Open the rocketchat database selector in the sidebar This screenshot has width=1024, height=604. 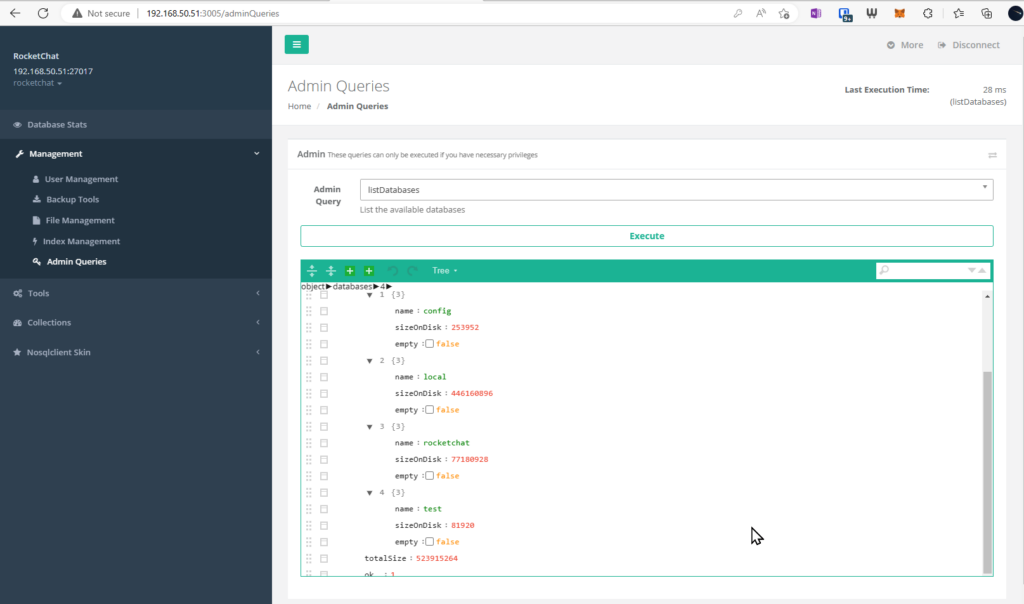[x=37, y=83]
